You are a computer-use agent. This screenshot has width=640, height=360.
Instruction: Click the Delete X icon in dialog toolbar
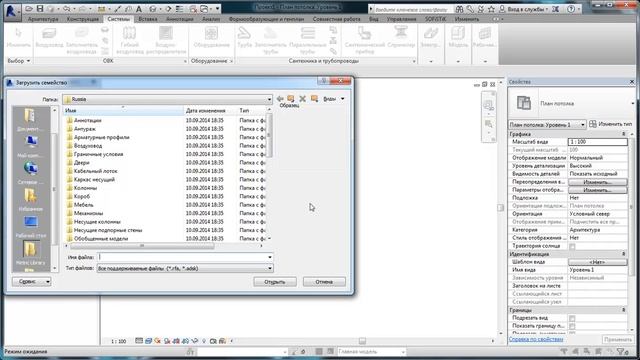coord(302,99)
